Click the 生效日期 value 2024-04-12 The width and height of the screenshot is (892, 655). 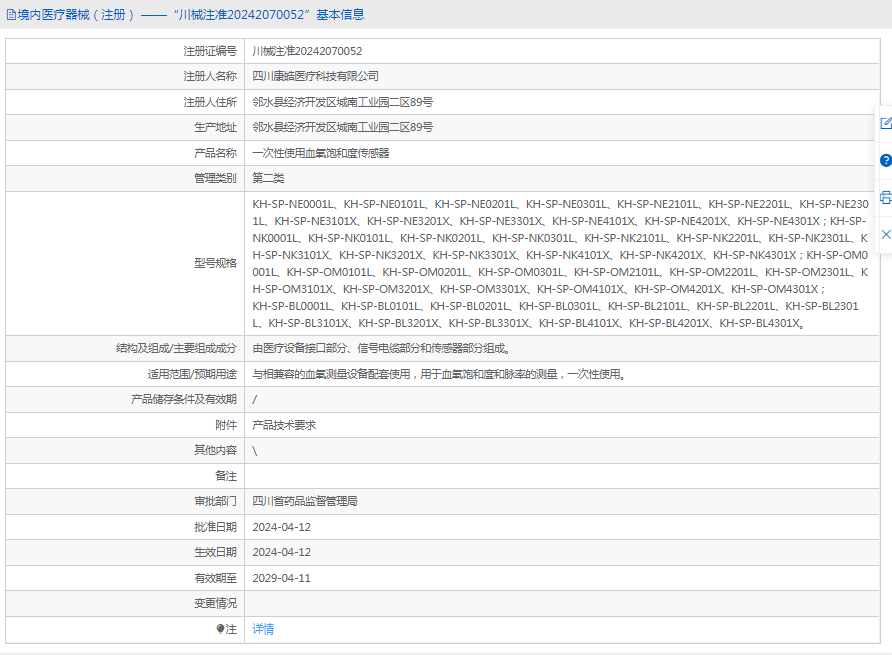click(282, 552)
